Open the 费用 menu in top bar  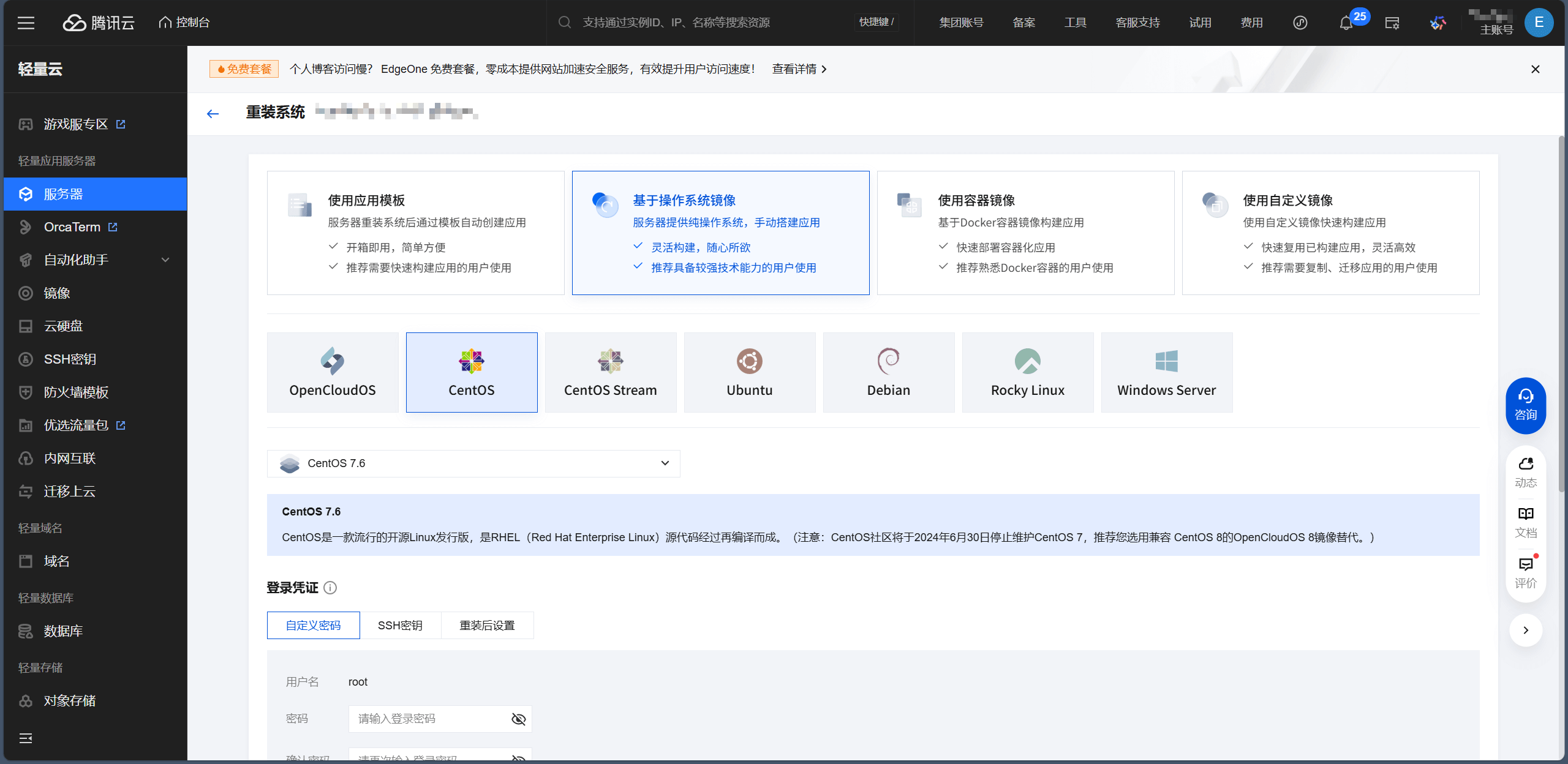tap(1251, 23)
